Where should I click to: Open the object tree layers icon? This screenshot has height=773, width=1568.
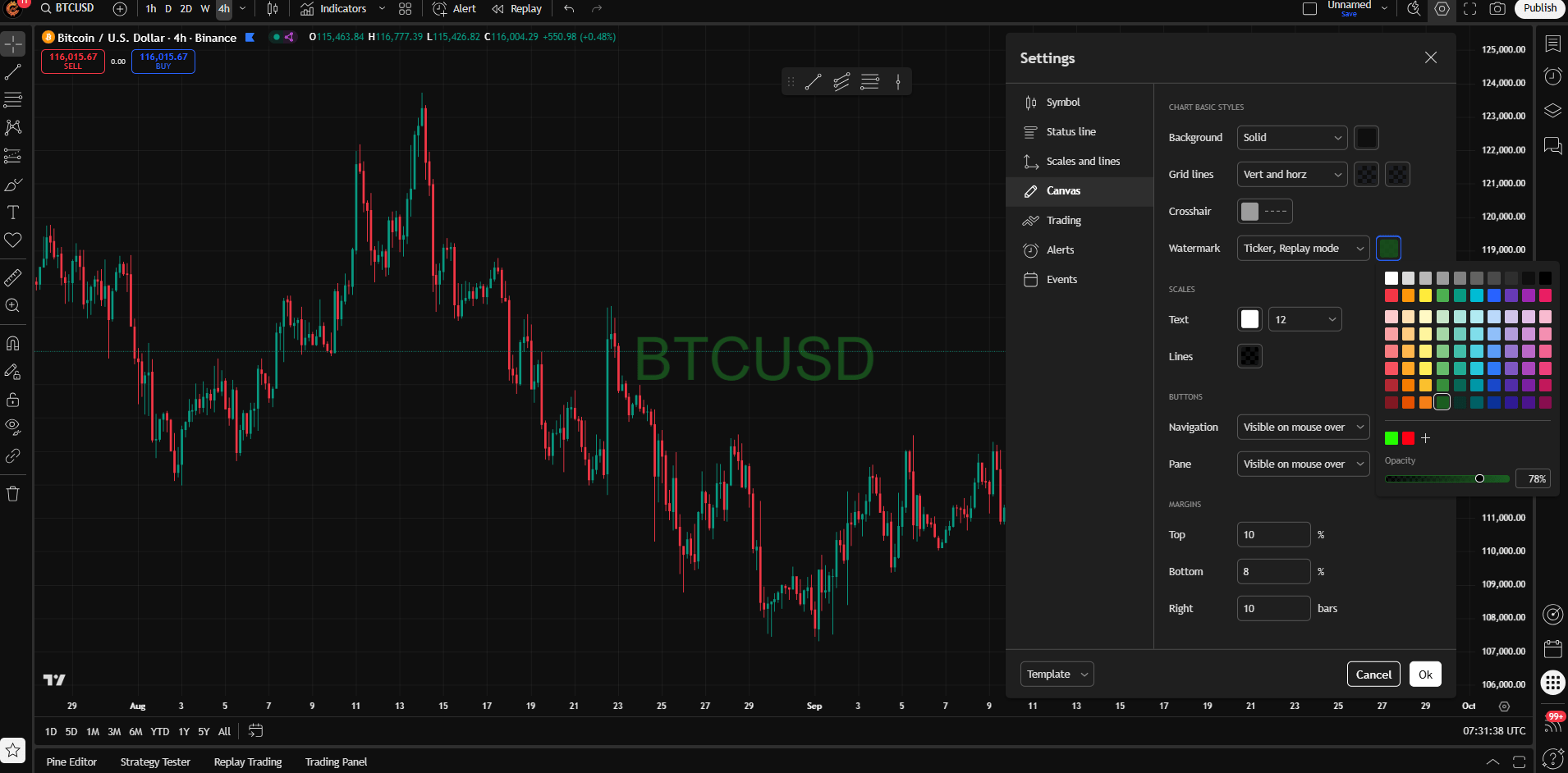pos(1552,111)
